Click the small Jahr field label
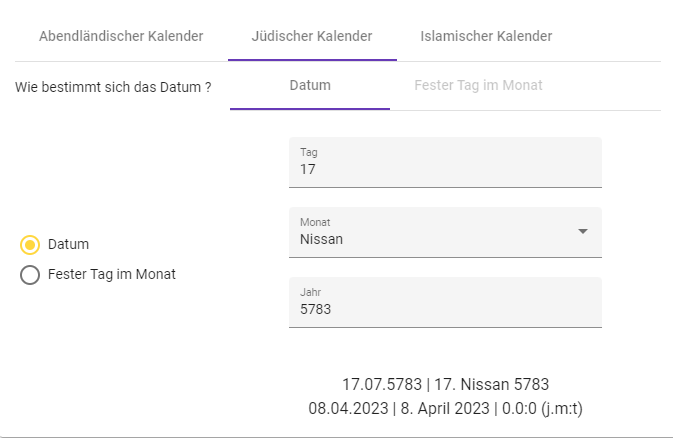The width and height of the screenshot is (673, 438). coord(310,292)
